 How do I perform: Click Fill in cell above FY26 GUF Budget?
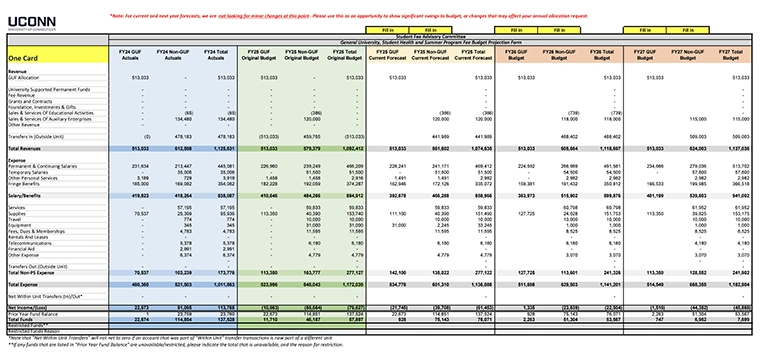pyautogui.click(x=516, y=30)
